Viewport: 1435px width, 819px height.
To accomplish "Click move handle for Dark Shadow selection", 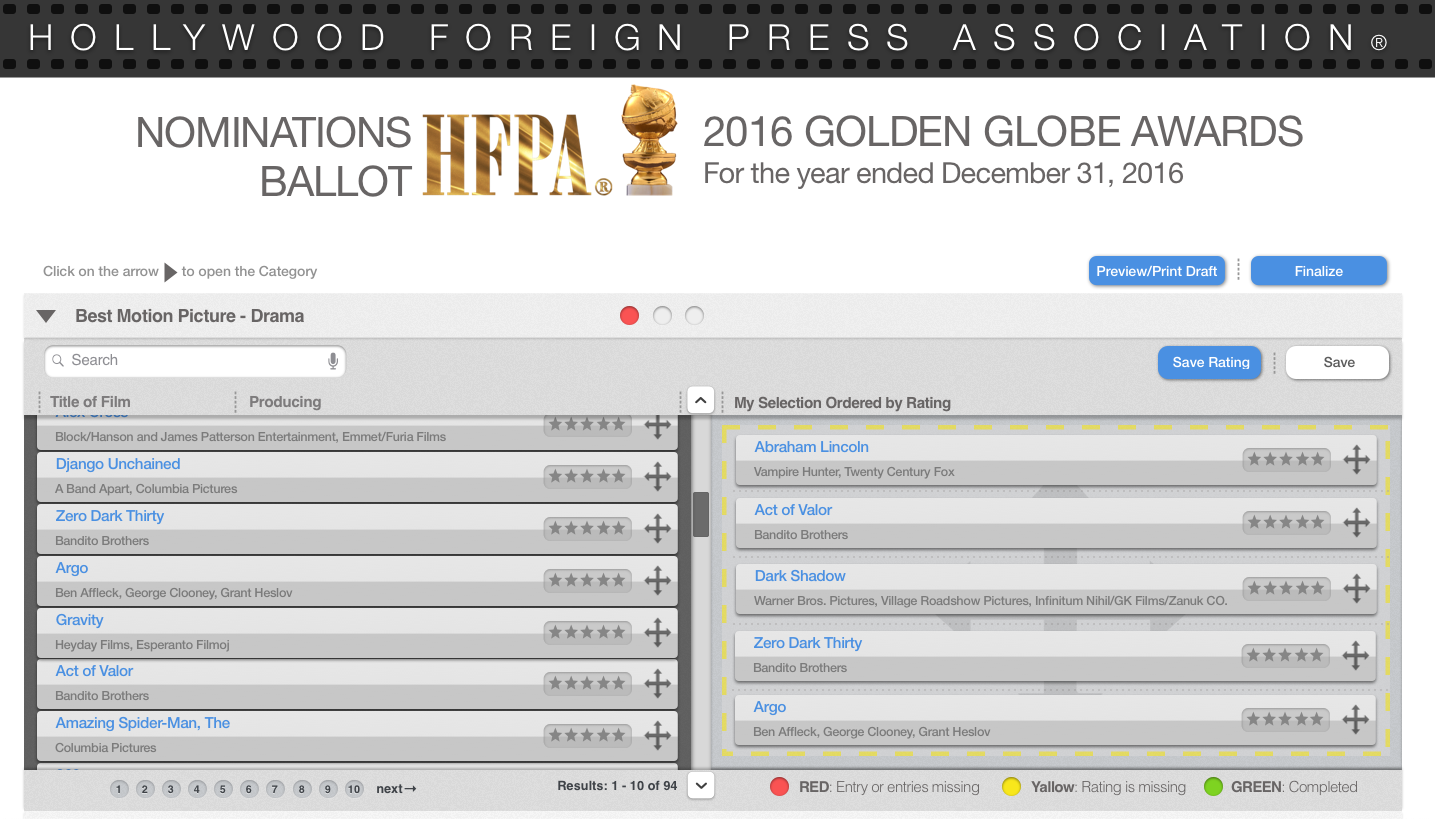I will pos(1356,589).
